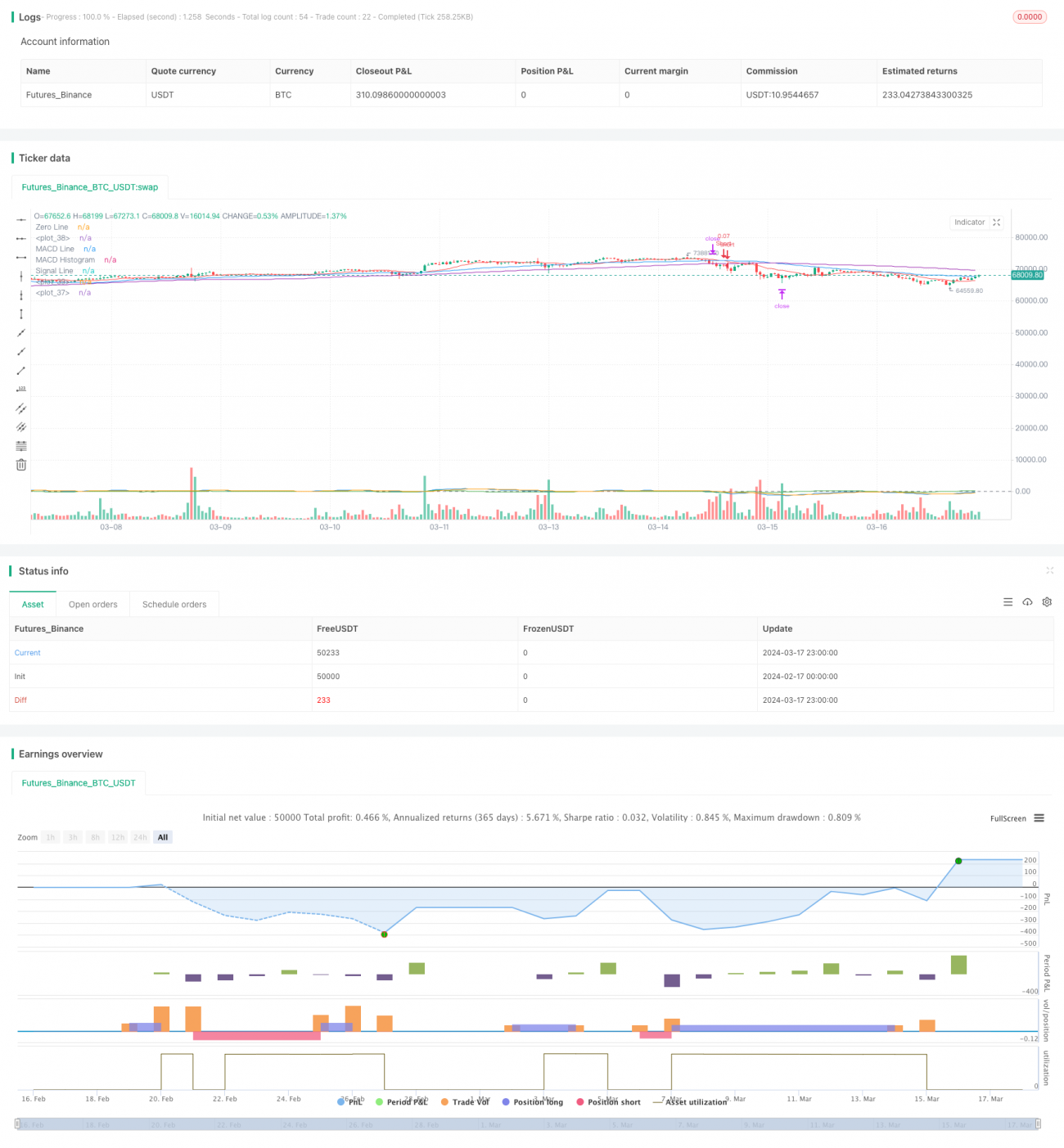Open the Indicator dropdown on the chart
Screen dimensions: 1064x1148
point(969,223)
